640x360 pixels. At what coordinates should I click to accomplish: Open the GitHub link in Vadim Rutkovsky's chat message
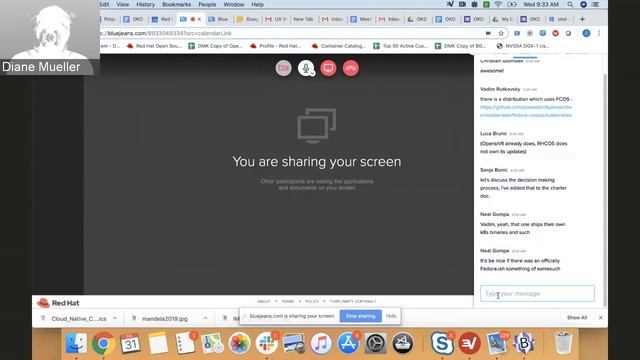coord(526,111)
